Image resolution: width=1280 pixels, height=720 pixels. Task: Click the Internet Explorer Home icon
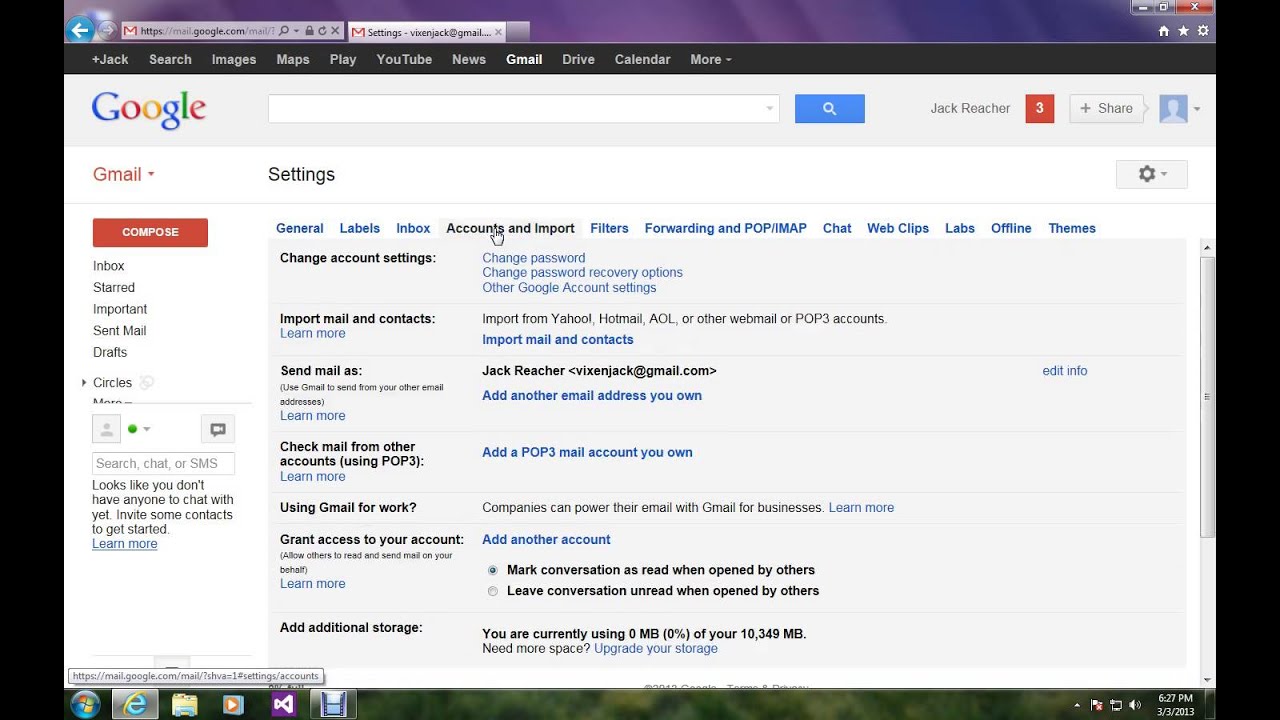click(1163, 31)
